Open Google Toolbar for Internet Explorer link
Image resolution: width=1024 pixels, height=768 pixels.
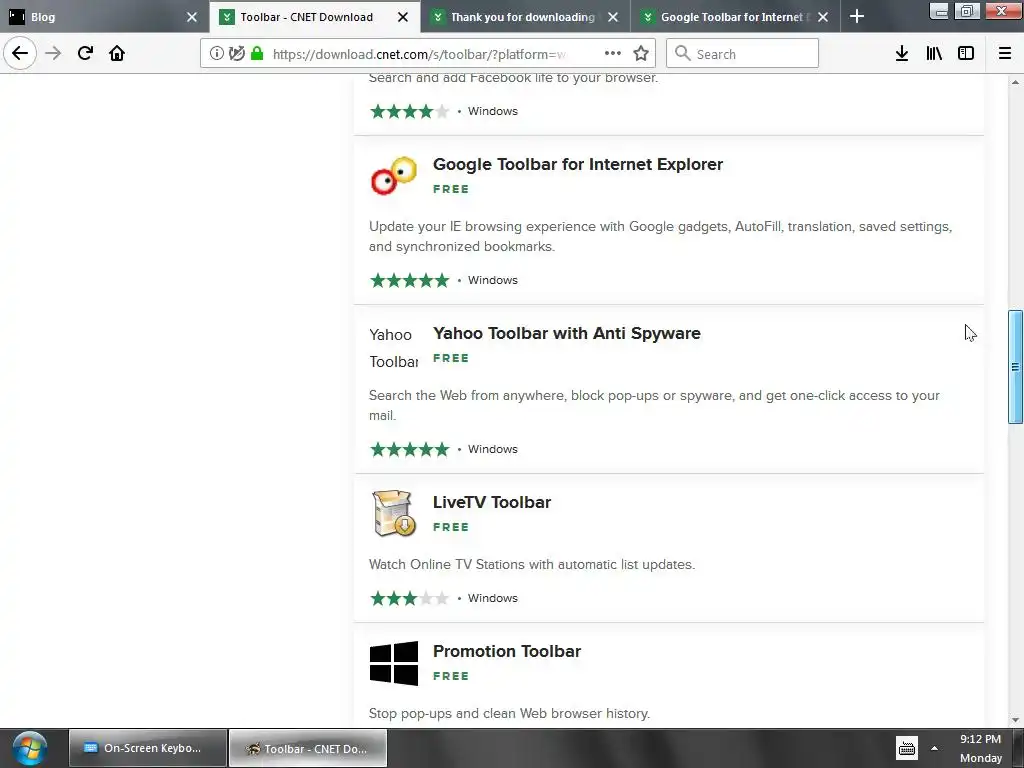pos(577,165)
